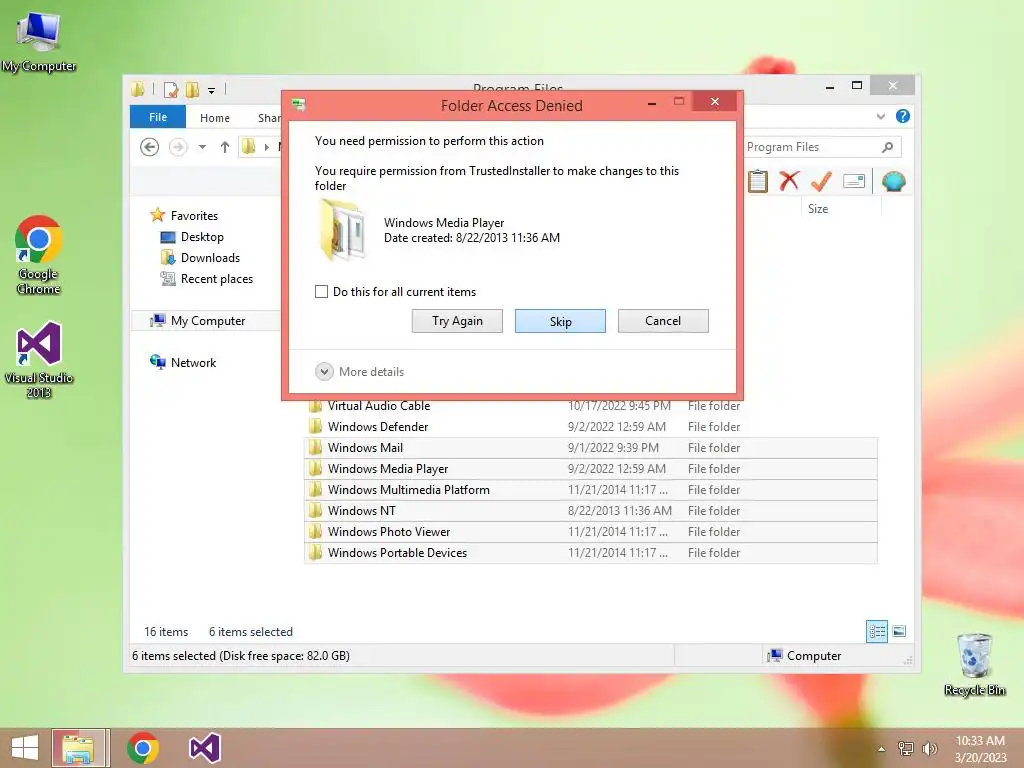Viewport: 1024px width, 768px height.
Task: Click the Paste clipboard icon in ribbon
Action: 758,181
